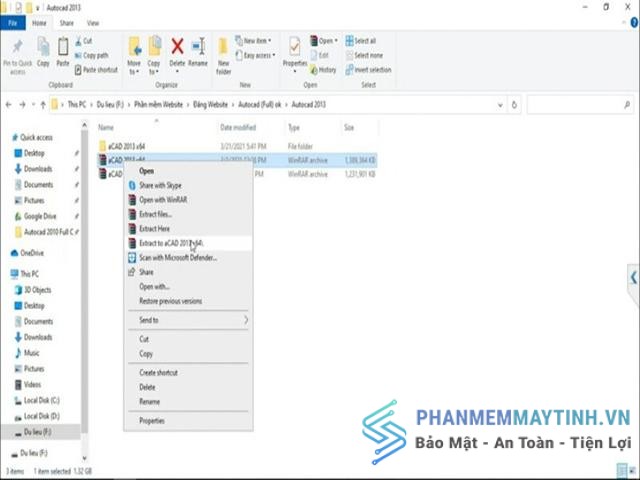640x480 pixels.
Task: Click 'This PC' in the address breadcrumb
Action: coord(77,105)
